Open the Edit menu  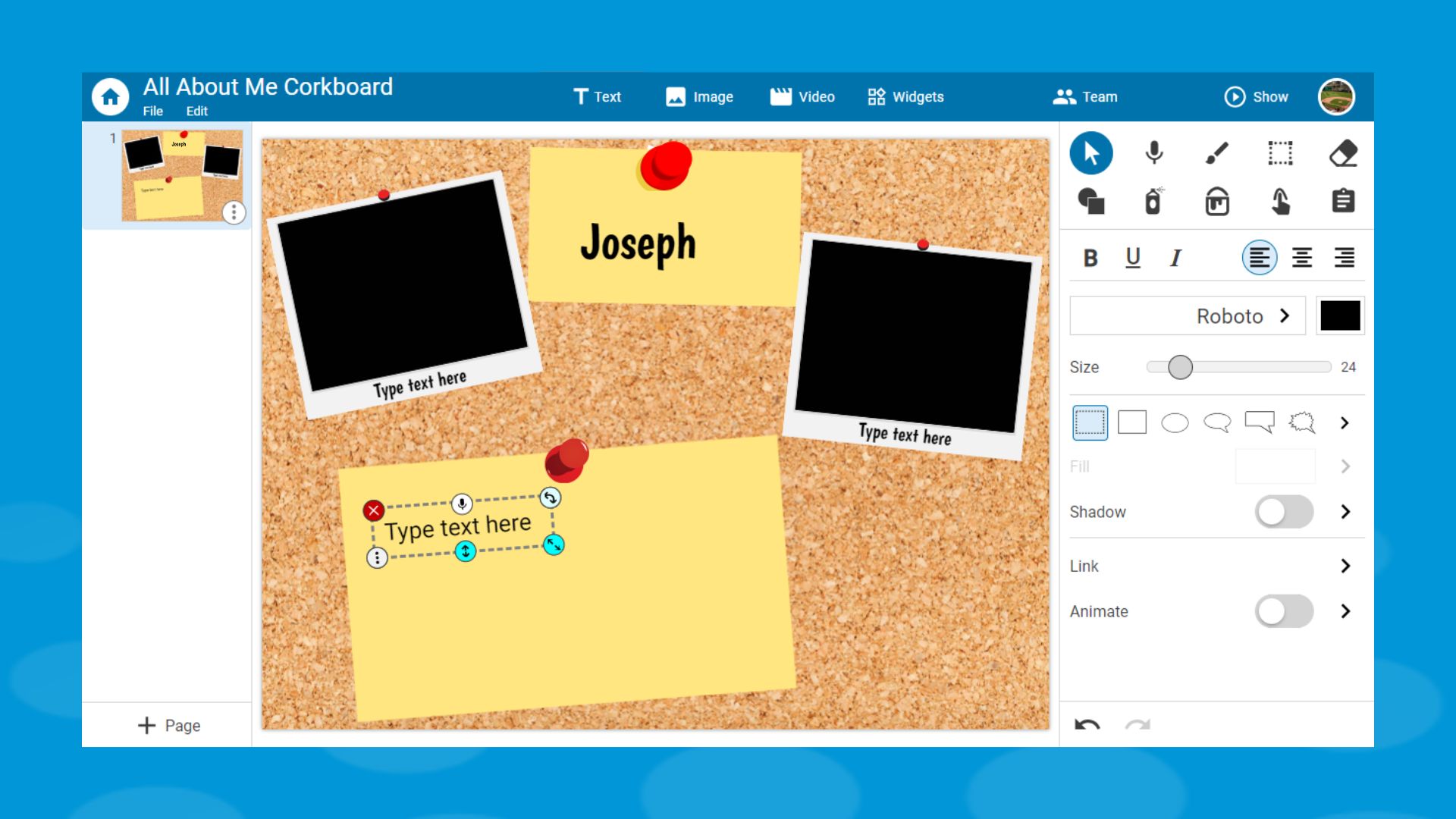point(196,111)
